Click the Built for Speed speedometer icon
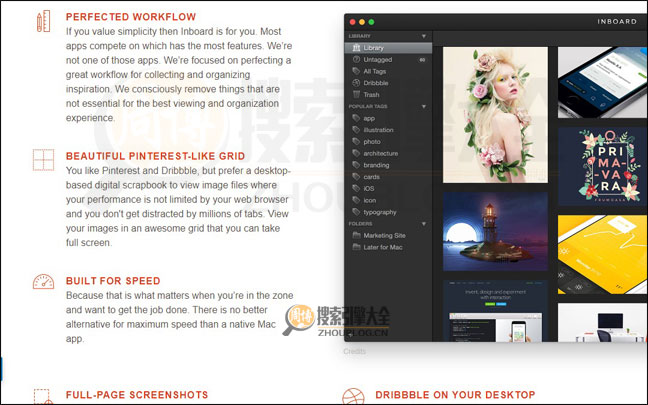 [x=43, y=281]
